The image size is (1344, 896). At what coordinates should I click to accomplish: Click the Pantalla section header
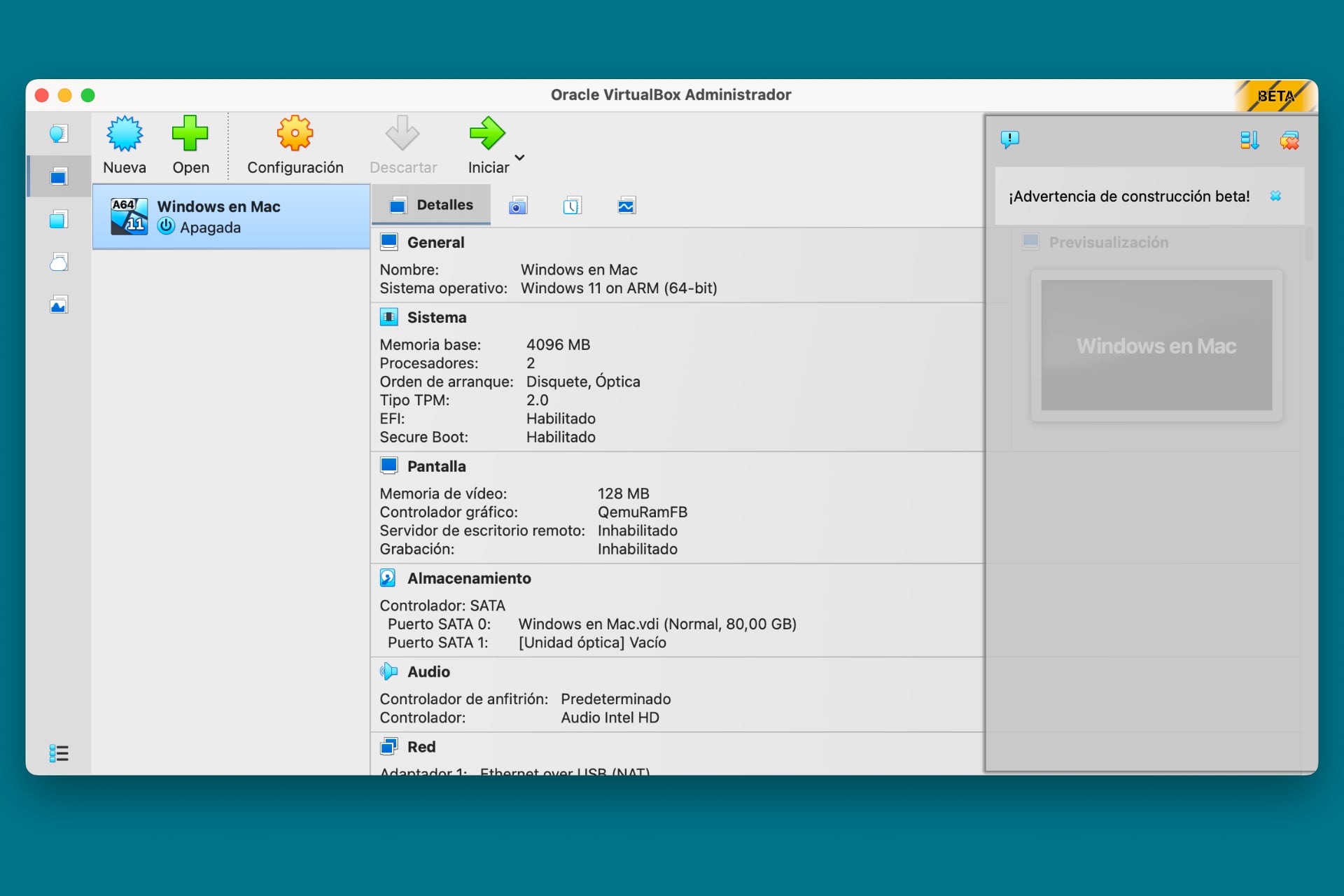436,466
